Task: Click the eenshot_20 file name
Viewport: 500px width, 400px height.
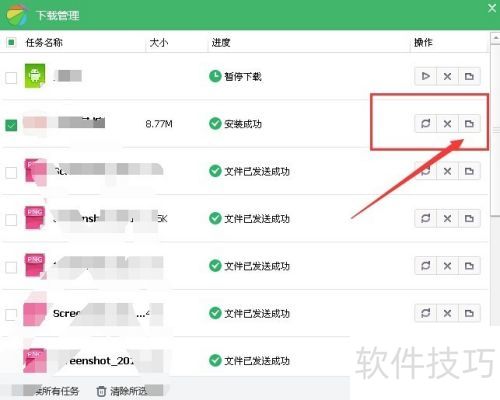Action: pyautogui.click(x=101, y=361)
